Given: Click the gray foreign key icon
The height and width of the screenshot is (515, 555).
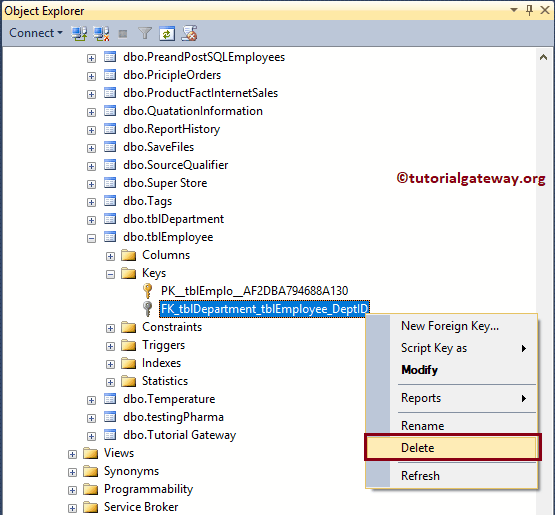Looking at the screenshot, I should click(148, 309).
